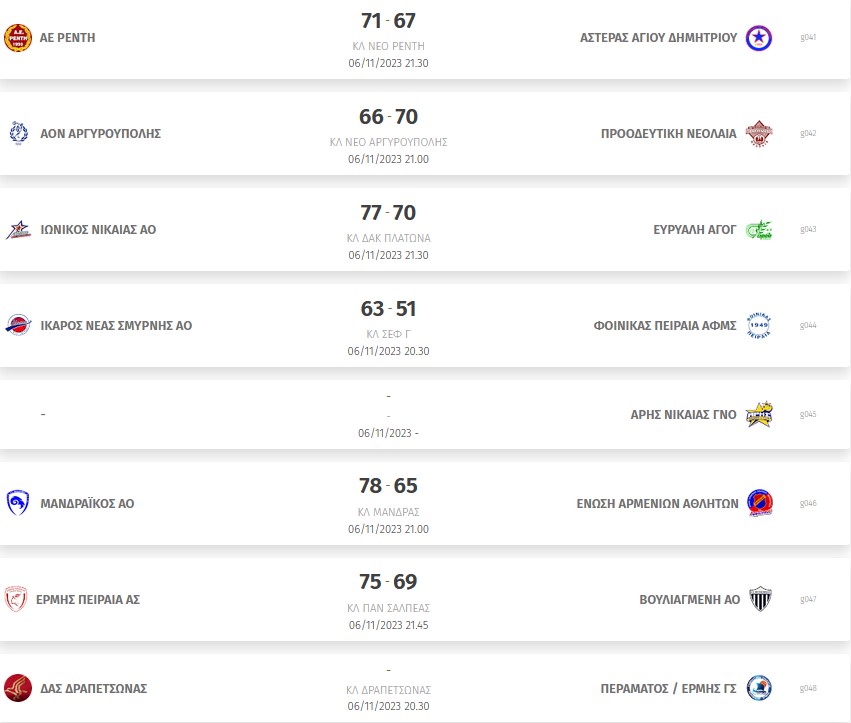Click the ΜΑΝΔΡΑΪΚΟΣ ΑΟ blue shield logo
The image size is (851, 723).
click(x=18, y=503)
